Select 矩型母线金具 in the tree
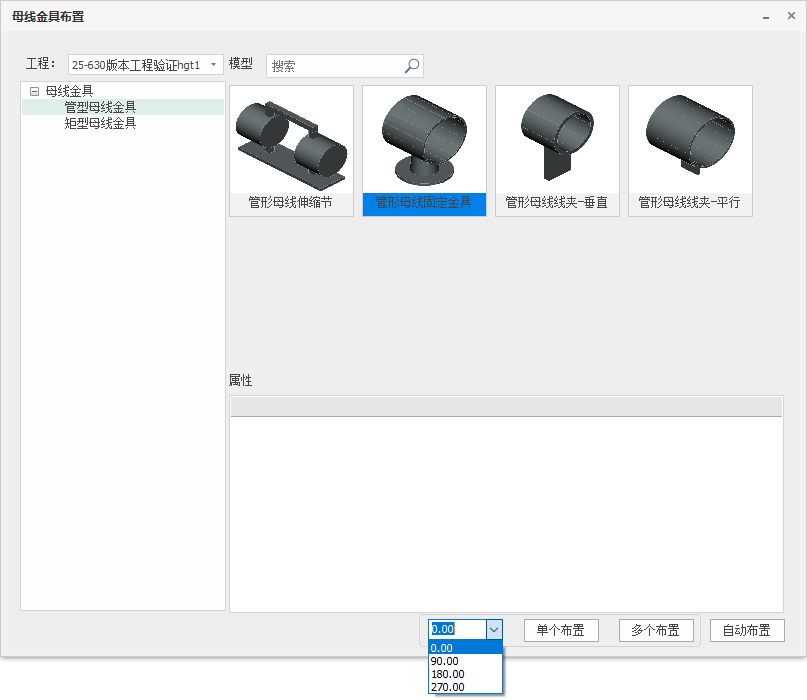 [100, 123]
